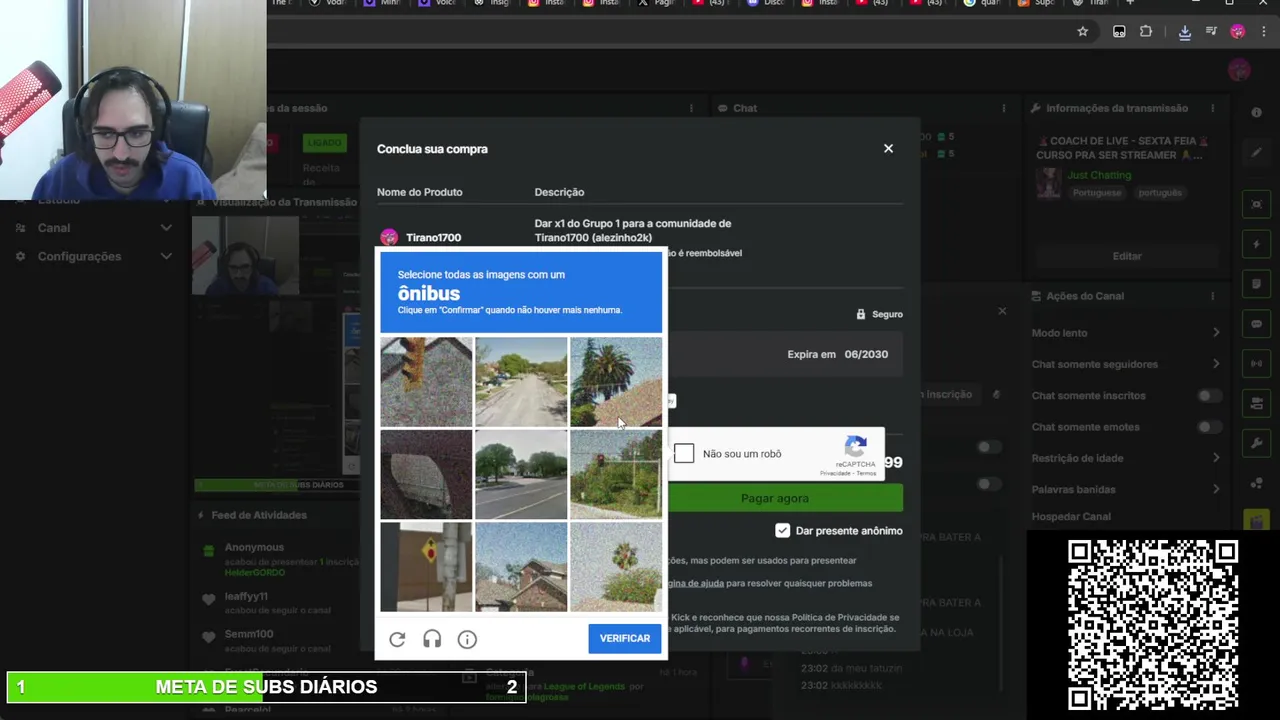Open browser extensions puzzle icon
Viewport: 1280px width, 720px height.
pyautogui.click(x=1146, y=32)
